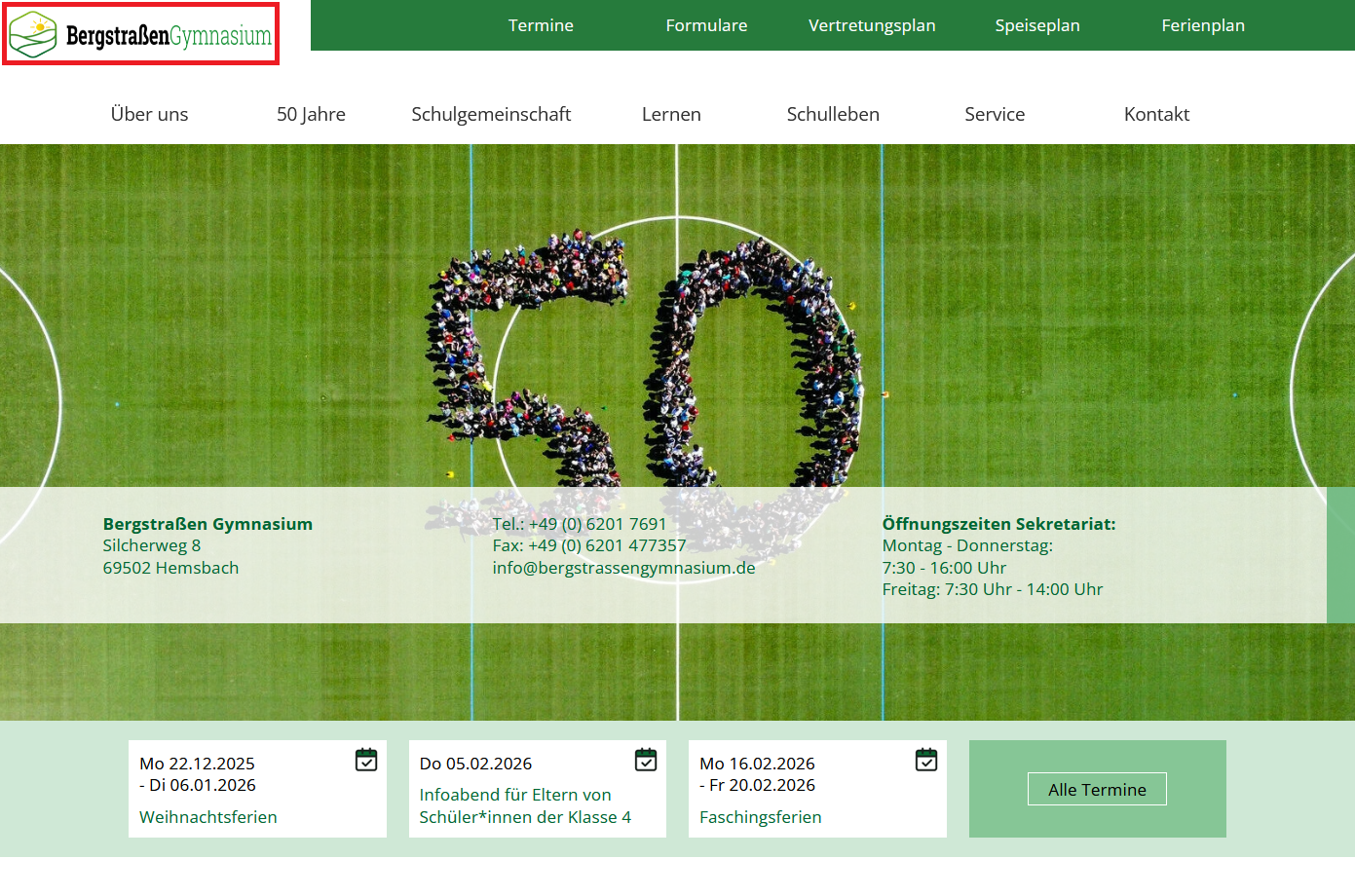Expand the Über uns menu
This screenshot has height=896, width=1355.
point(149,114)
